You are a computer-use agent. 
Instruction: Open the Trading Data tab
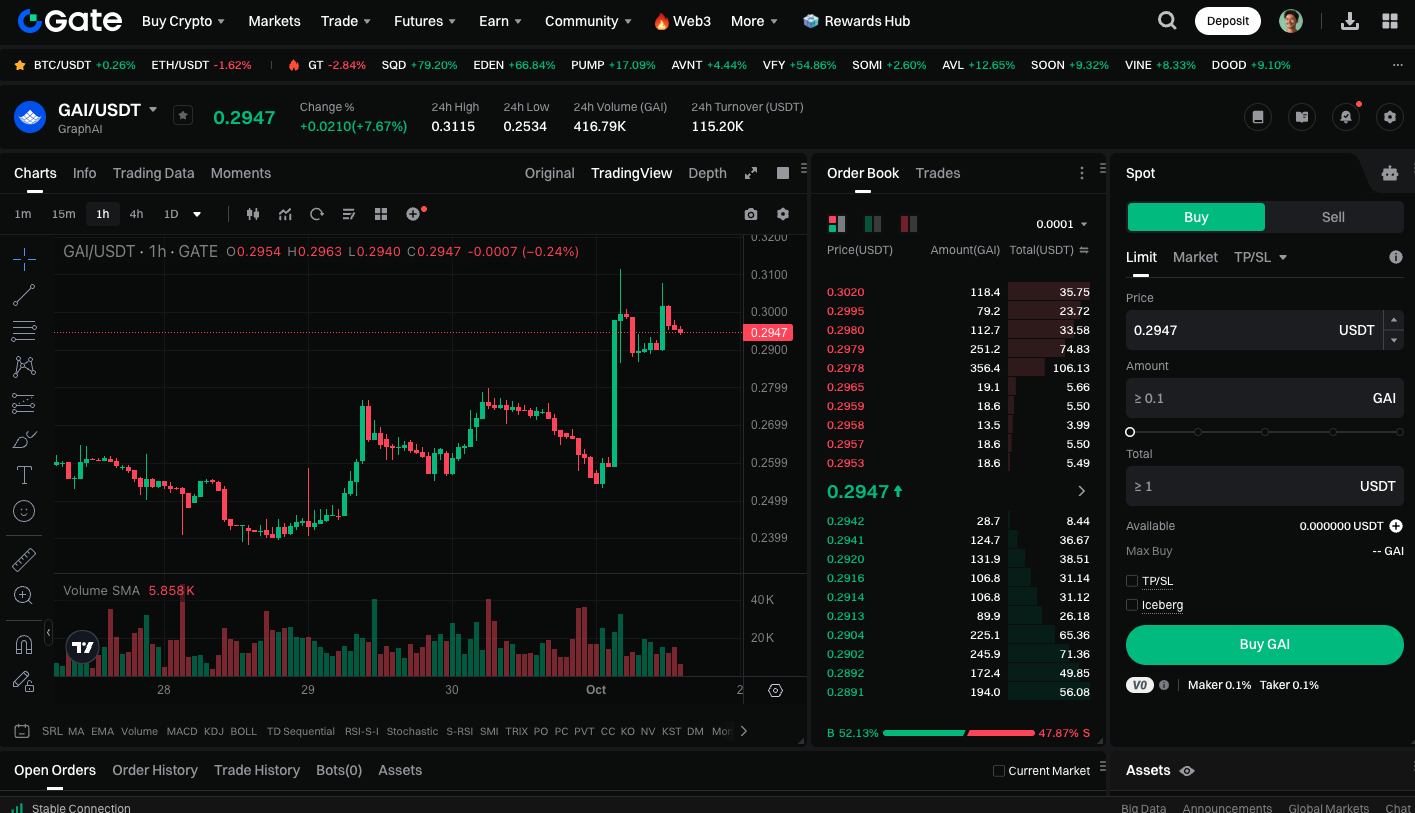[154, 173]
